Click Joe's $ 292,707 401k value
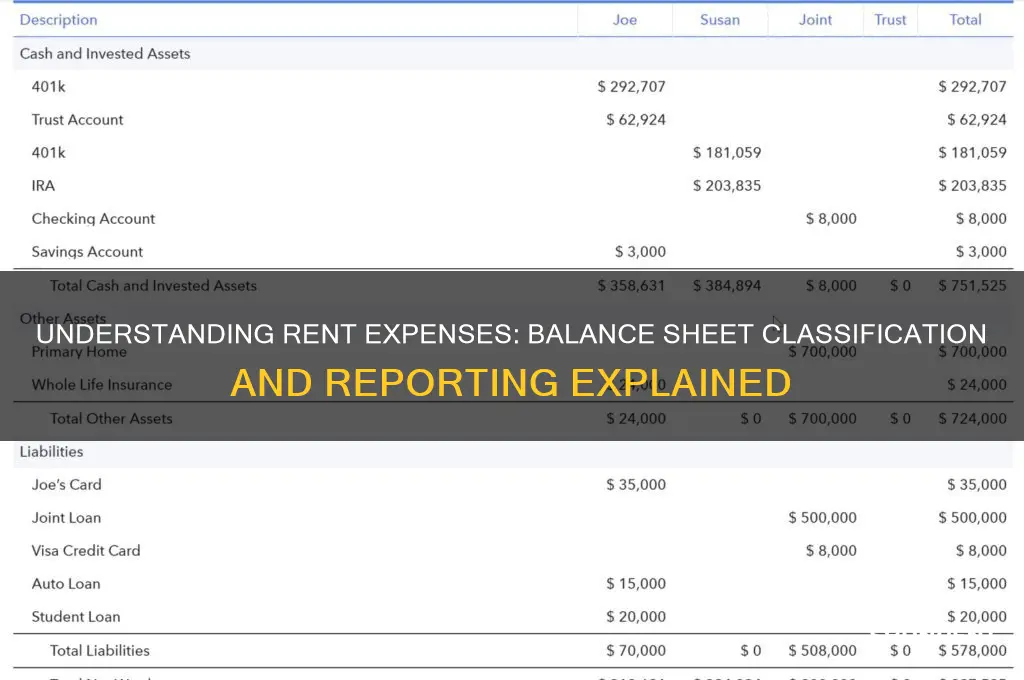 pos(632,86)
